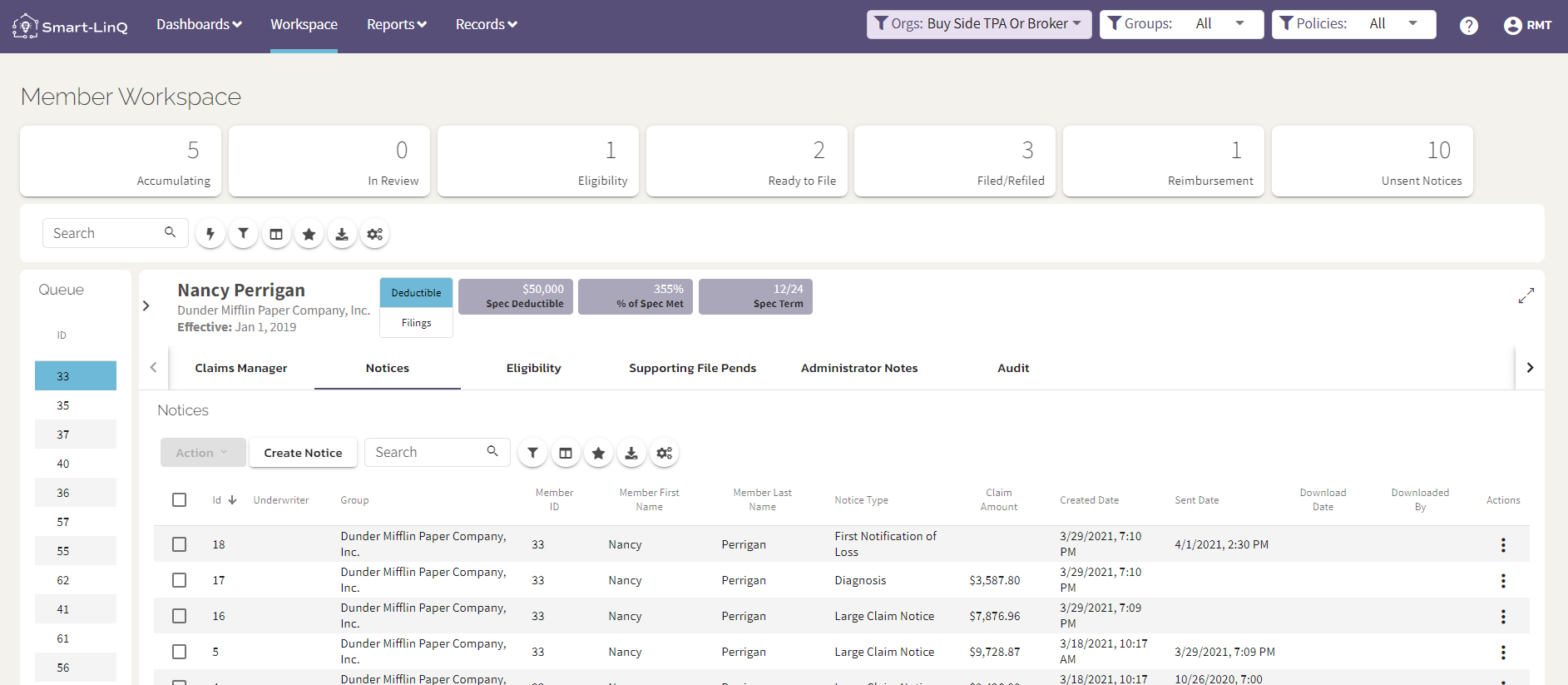1568x685 pixels.
Task: Switch to the Eligibility tab
Action: (533, 368)
